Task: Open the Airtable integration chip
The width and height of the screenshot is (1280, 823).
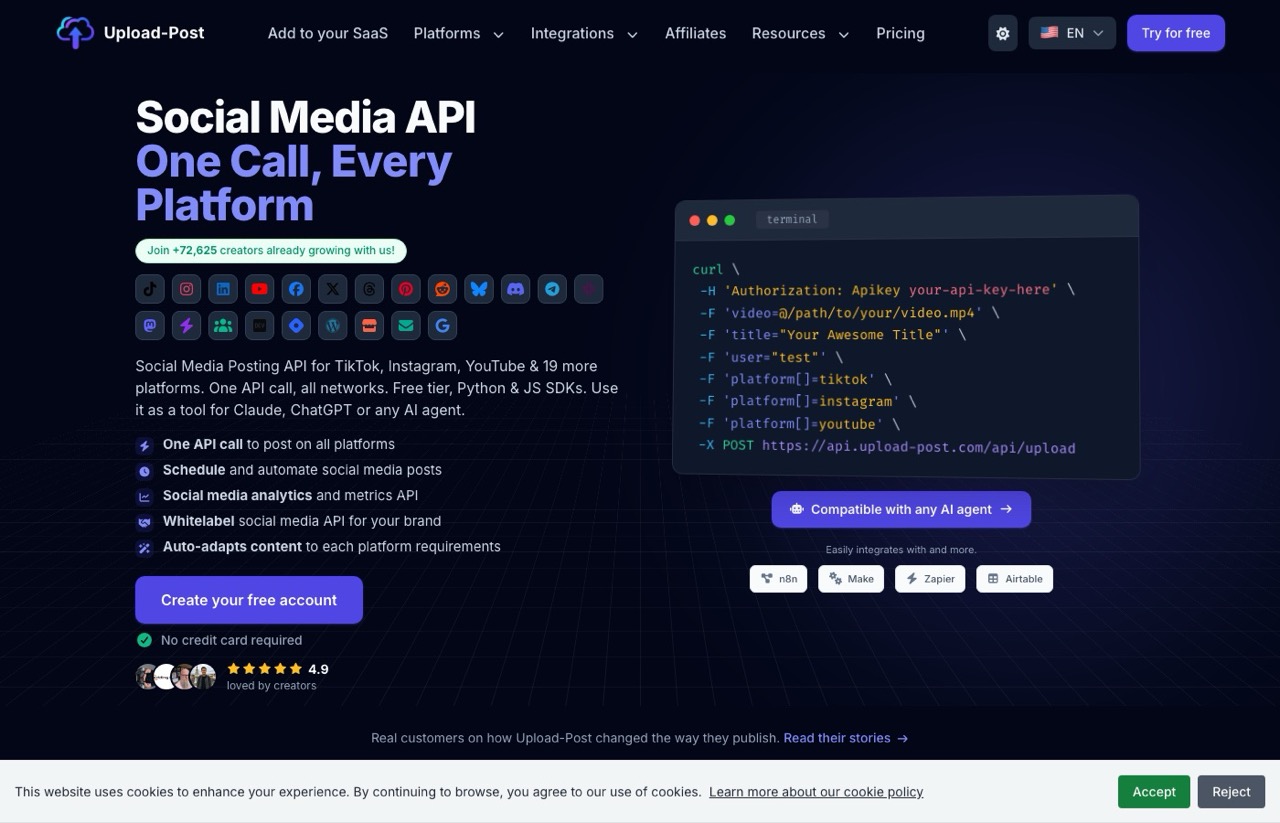Action: [x=1015, y=579]
